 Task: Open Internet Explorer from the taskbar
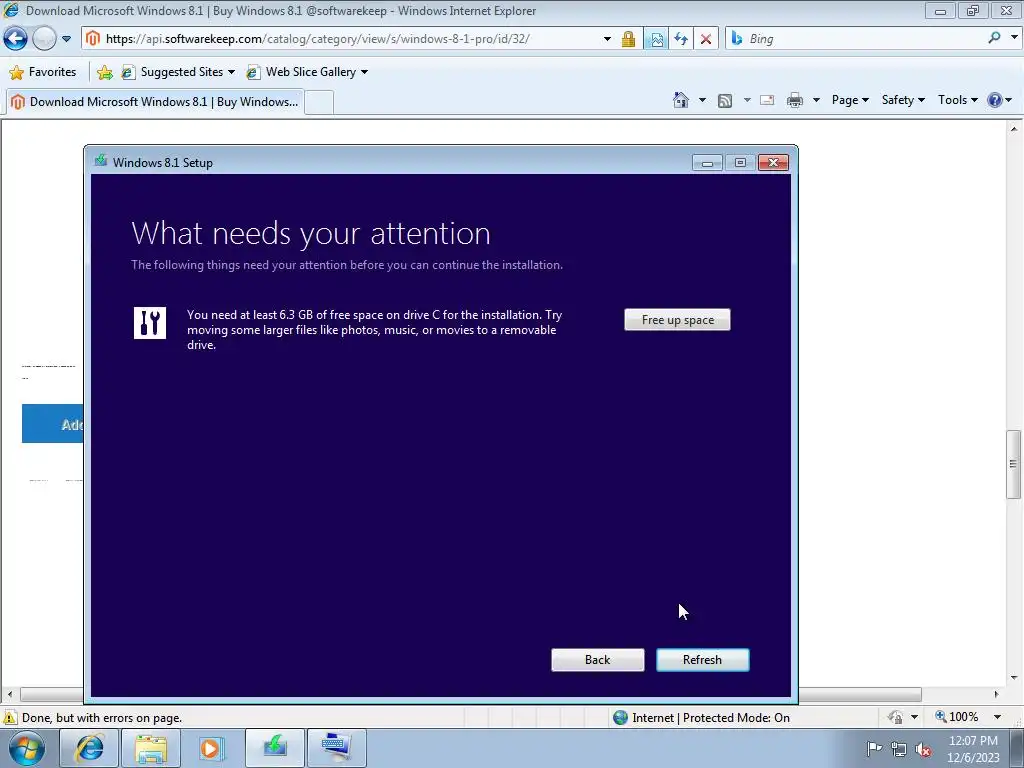click(89, 748)
